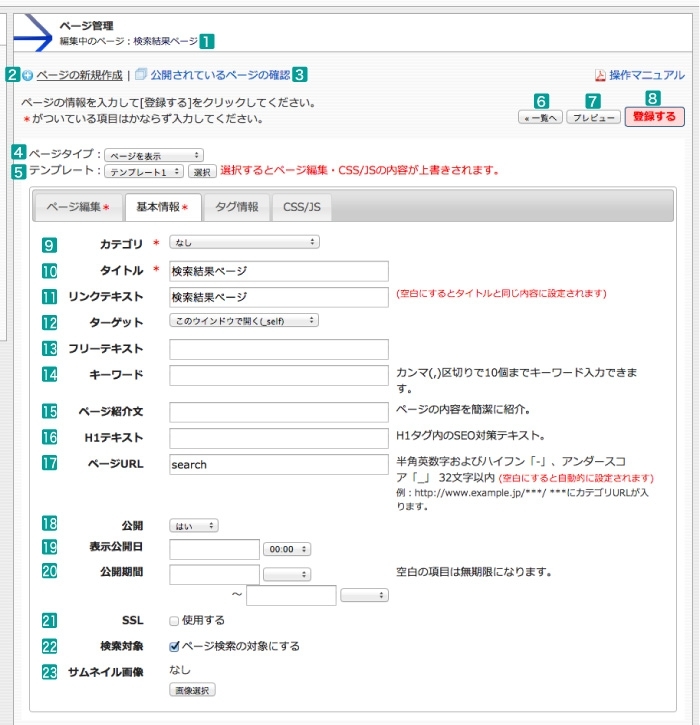Click the red 登録する button

pyautogui.click(x=654, y=117)
